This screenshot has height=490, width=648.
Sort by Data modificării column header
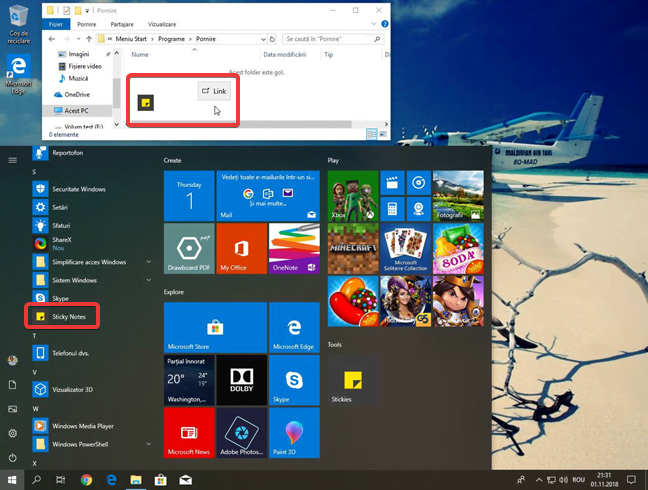[284, 54]
